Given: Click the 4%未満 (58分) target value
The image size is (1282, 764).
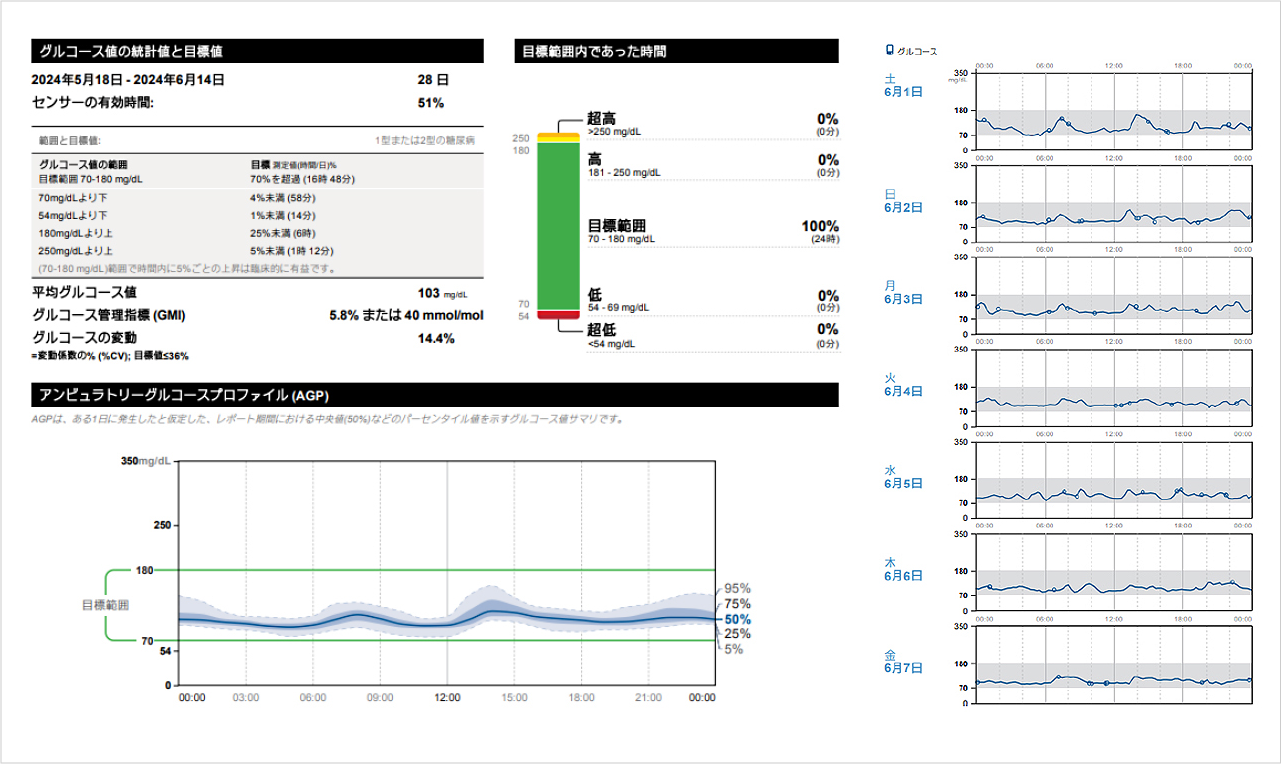Looking at the screenshot, I should 284,198.
